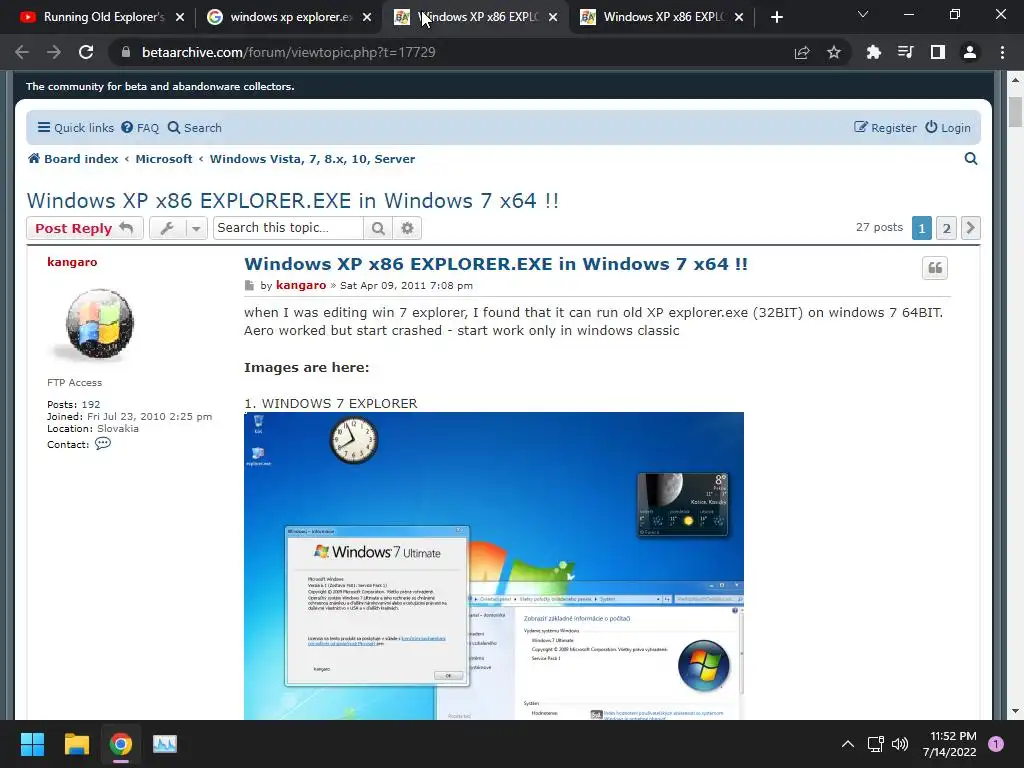Open kangaro profile name above avatar

72,262
